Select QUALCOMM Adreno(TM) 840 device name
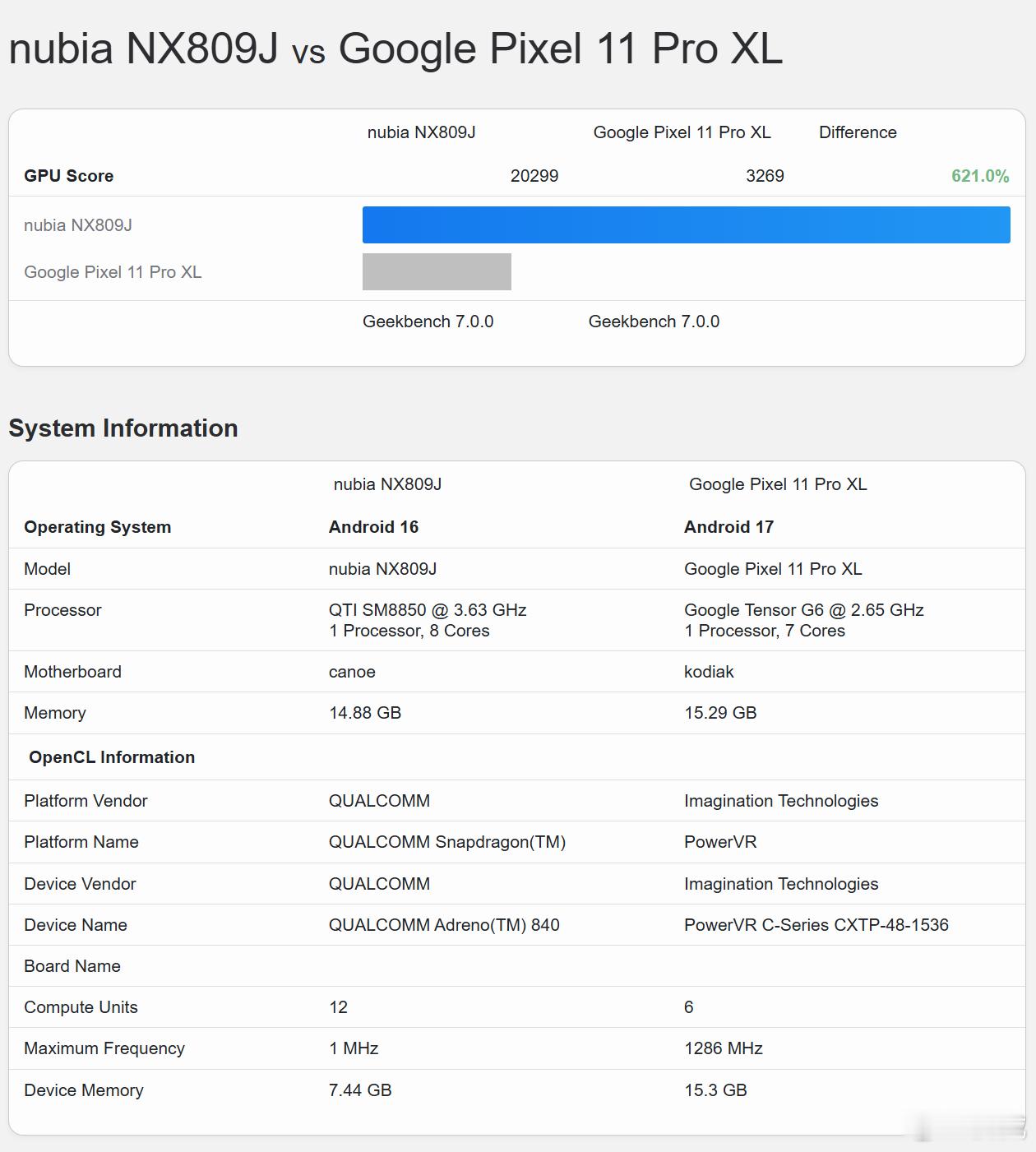1036x1152 pixels. coord(444,925)
